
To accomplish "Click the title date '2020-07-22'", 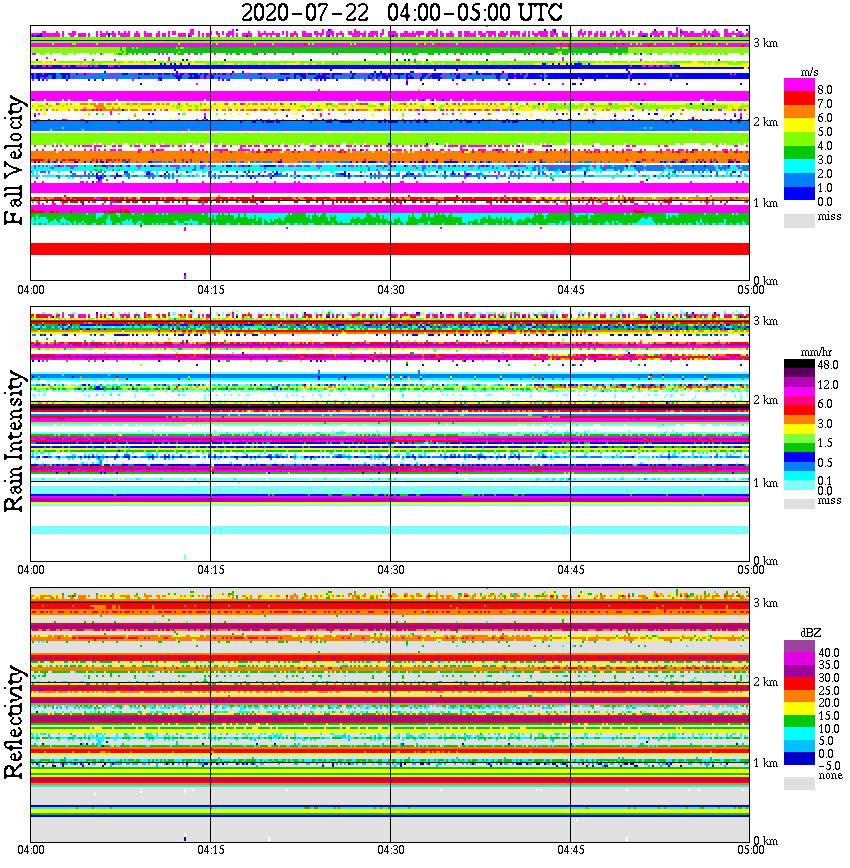I will point(305,12).
